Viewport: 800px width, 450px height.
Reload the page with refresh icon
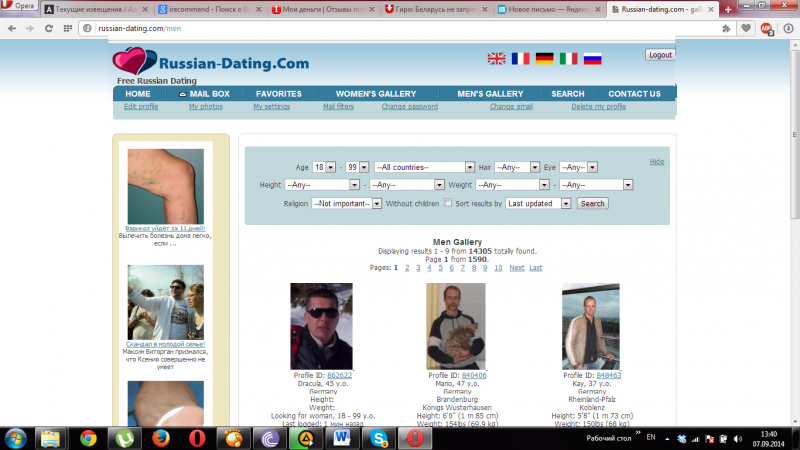click(48, 29)
